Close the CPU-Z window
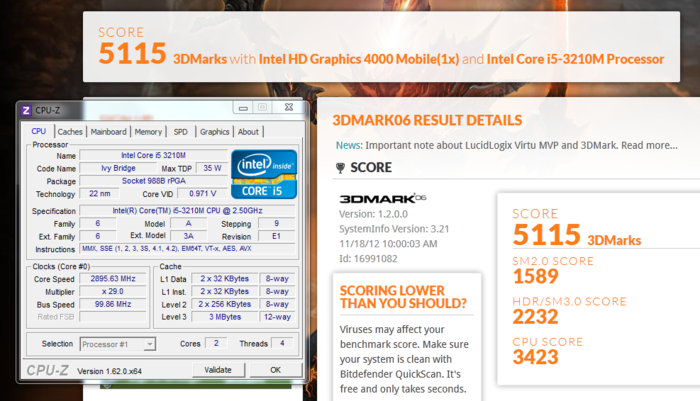 pyautogui.click(x=289, y=107)
